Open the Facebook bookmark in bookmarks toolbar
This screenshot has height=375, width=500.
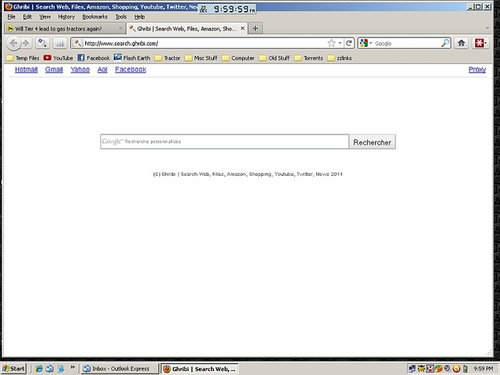point(93,58)
